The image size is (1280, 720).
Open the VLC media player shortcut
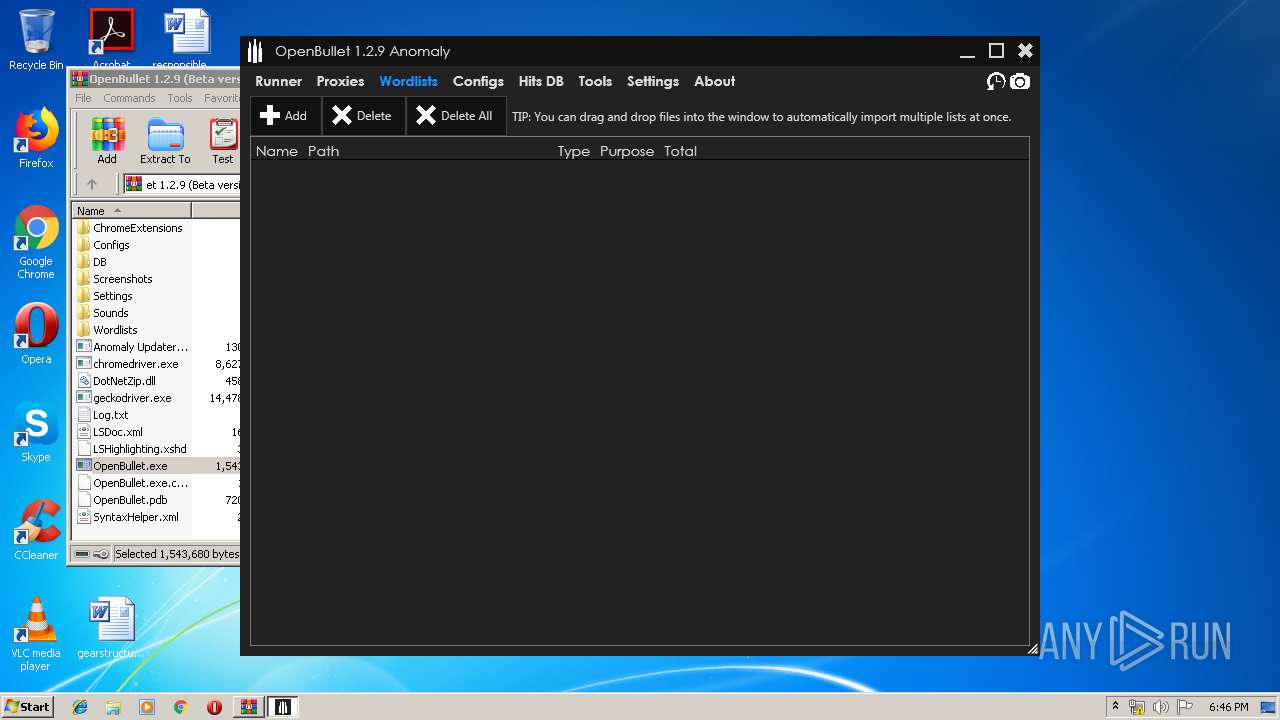point(36,634)
